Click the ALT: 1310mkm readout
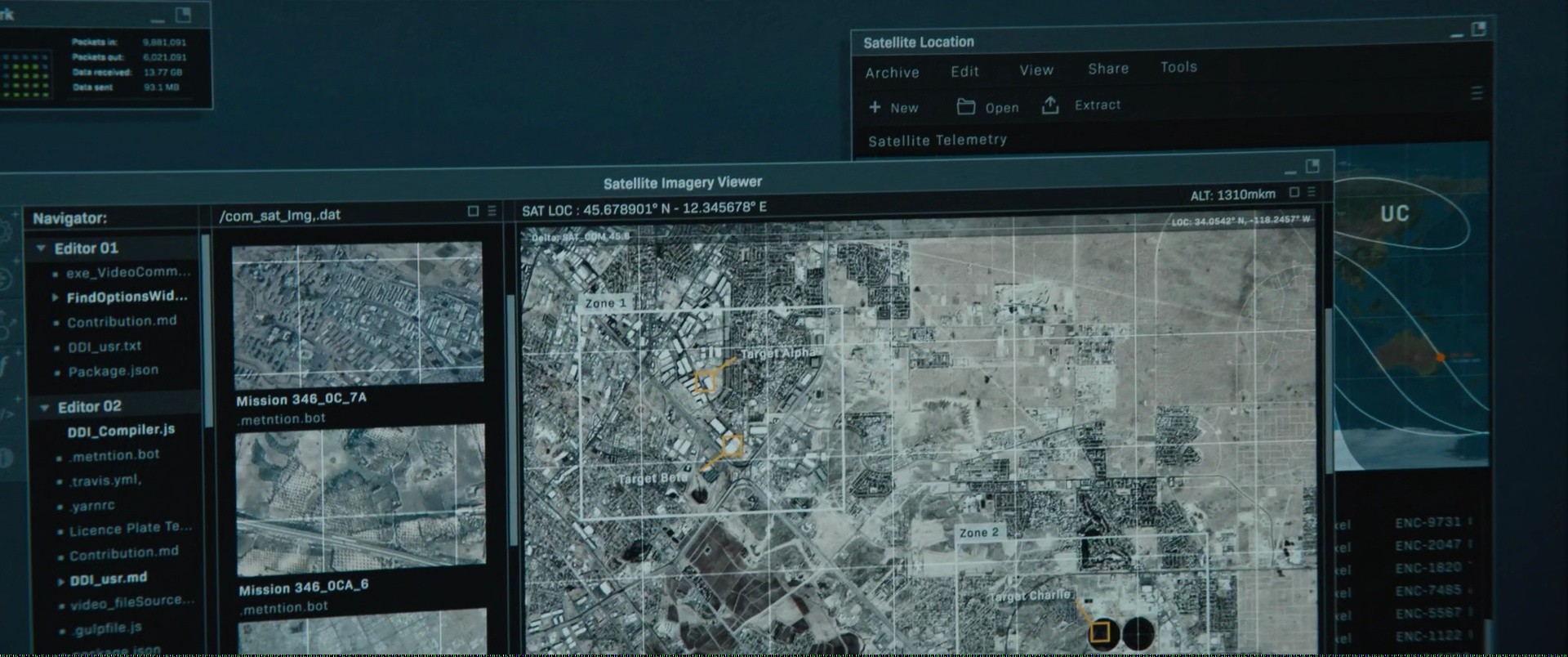The image size is (1568, 657). pos(1232,194)
